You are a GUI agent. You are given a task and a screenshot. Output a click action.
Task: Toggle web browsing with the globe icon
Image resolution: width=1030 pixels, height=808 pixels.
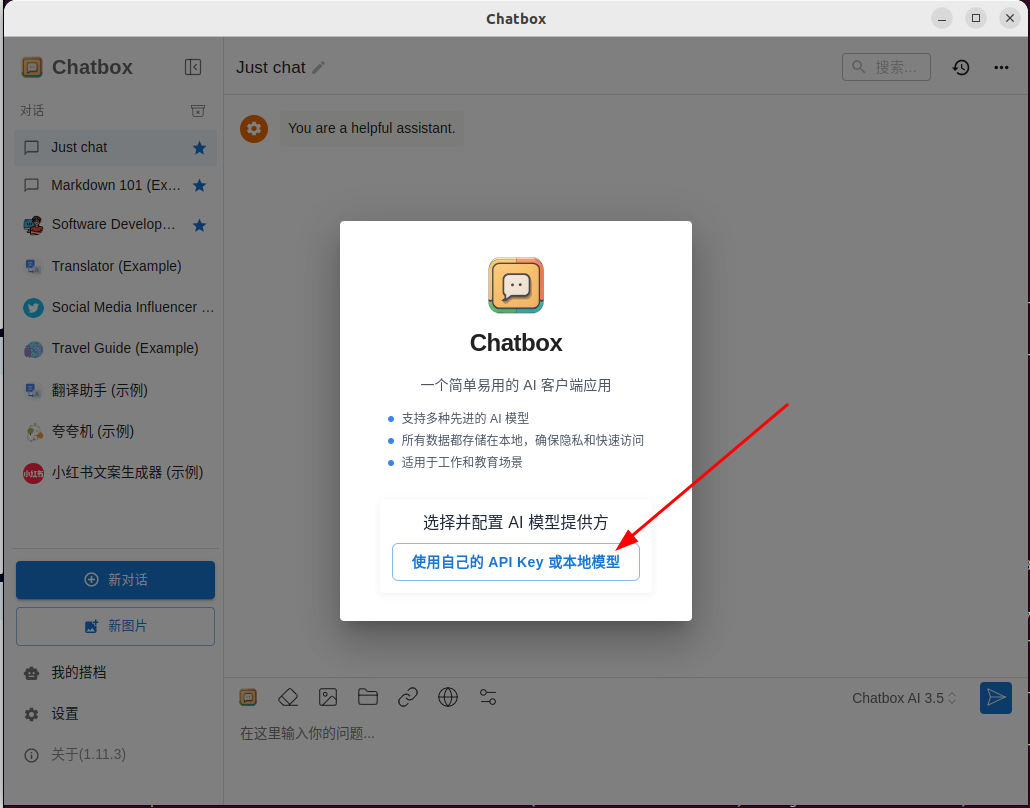[x=448, y=698]
